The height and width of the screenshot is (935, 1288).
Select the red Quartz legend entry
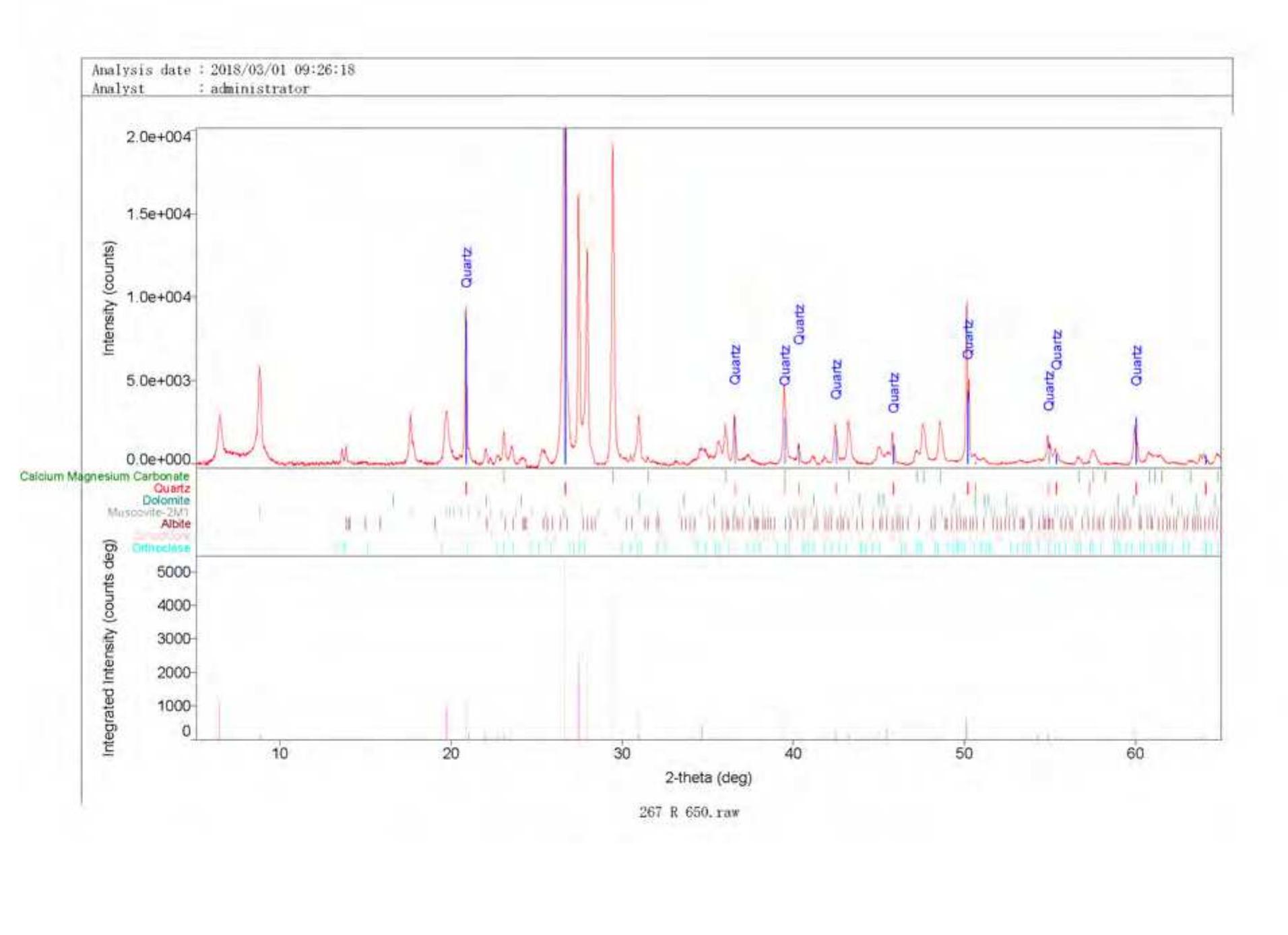tap(171, 488)
